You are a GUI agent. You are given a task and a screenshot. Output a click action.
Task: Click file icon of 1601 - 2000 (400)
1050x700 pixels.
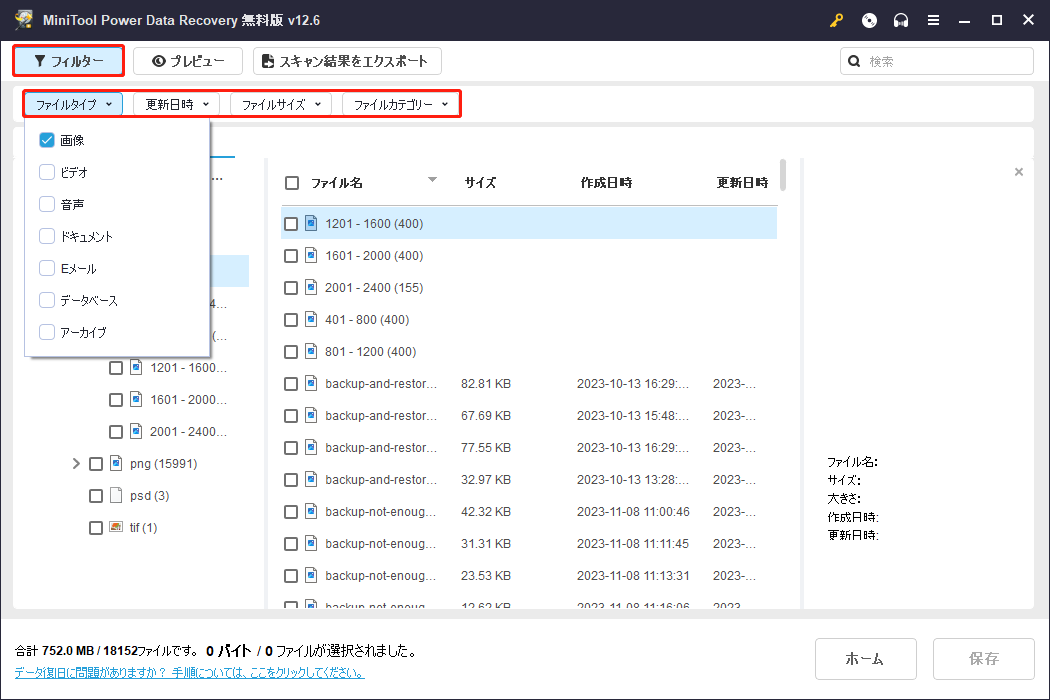tap(311, 255)
